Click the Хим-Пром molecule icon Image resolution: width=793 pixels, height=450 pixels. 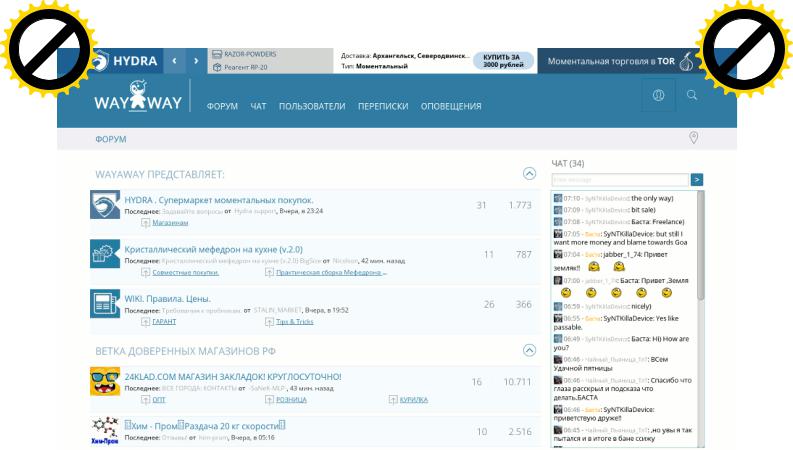[x=105, y=430]
